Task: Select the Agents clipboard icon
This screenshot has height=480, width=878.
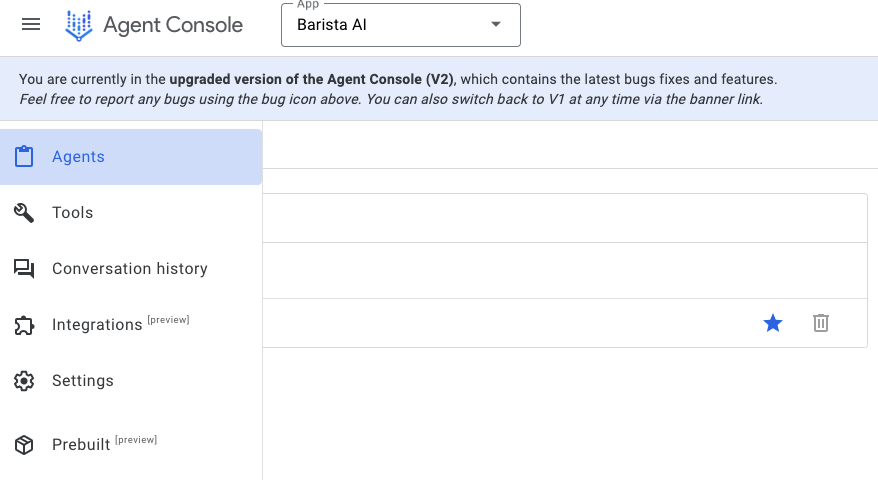Action: tap(24, 156)
